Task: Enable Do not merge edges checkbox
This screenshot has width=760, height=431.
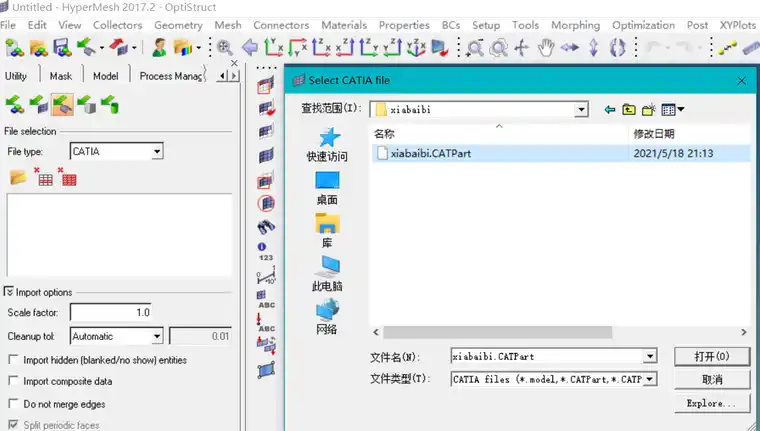Action: [14, 403]
